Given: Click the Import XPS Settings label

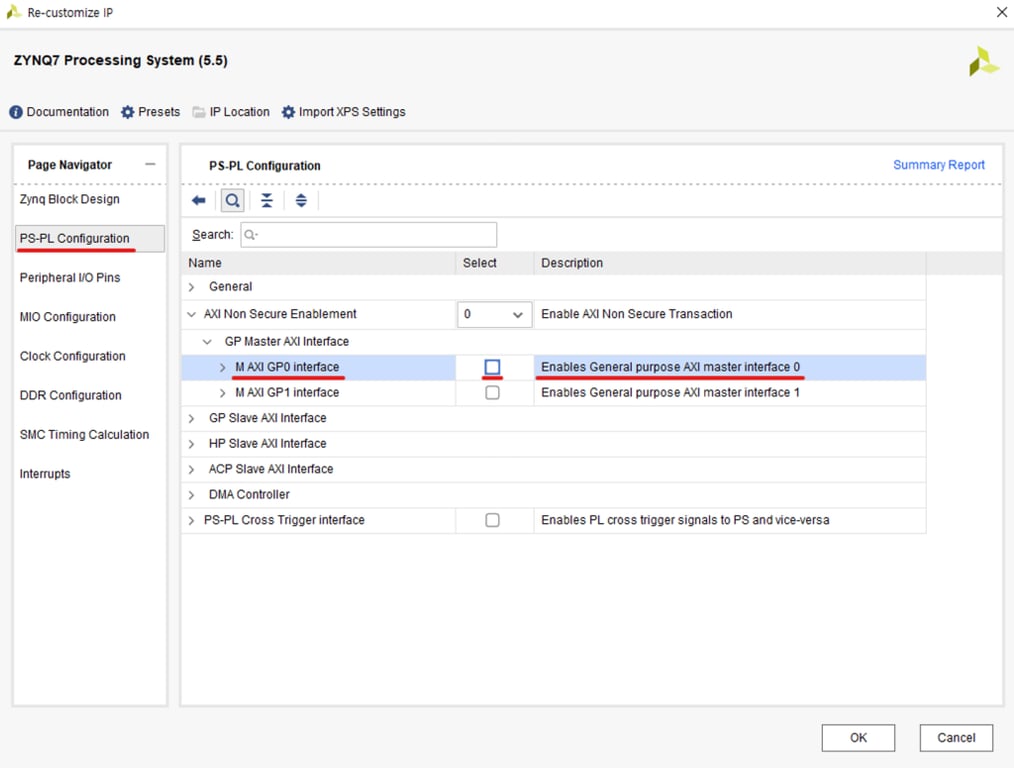Looking at the screenshot, I should click(x=352, y=112).
